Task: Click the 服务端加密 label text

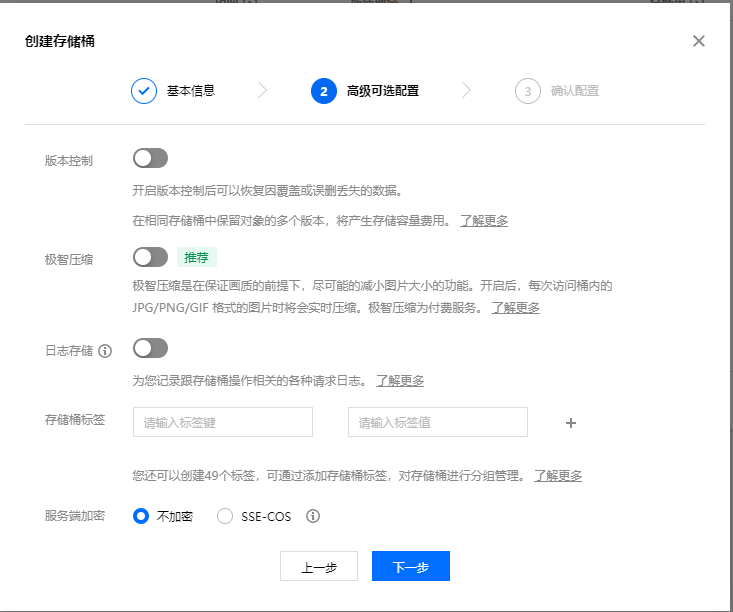Action: click(x=75, y=516)
